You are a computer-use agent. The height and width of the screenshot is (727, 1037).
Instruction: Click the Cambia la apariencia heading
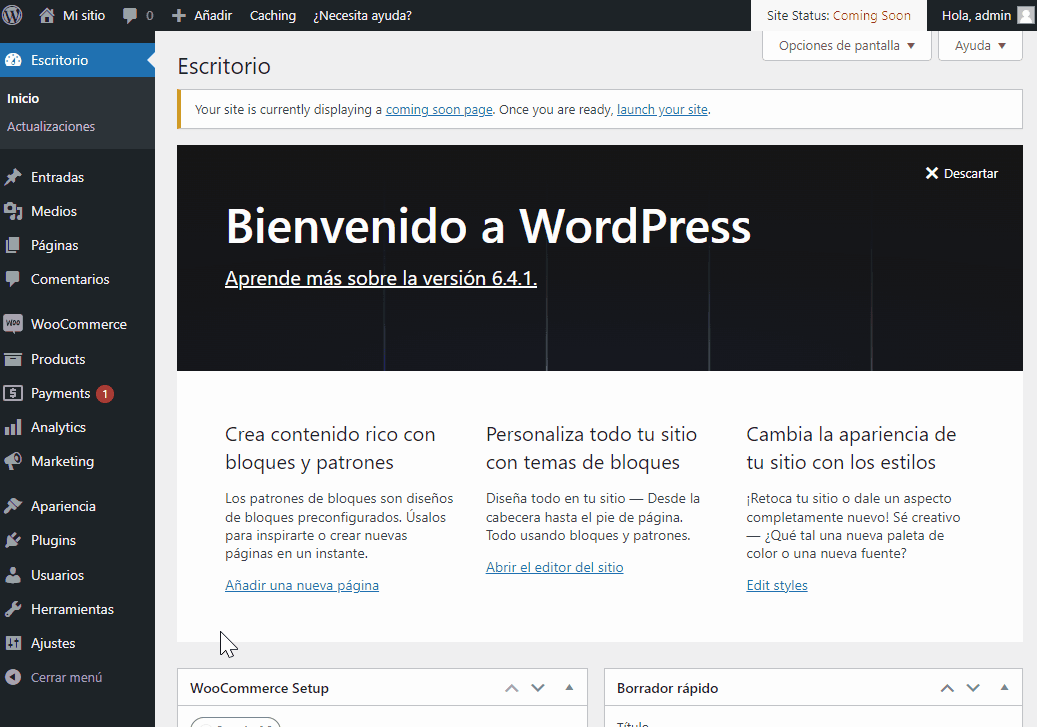(851, 448)
